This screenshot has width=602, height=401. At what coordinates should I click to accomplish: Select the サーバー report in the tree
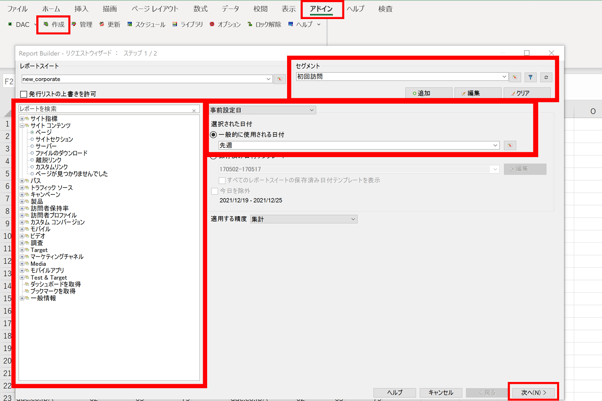[x=46, y=146]
